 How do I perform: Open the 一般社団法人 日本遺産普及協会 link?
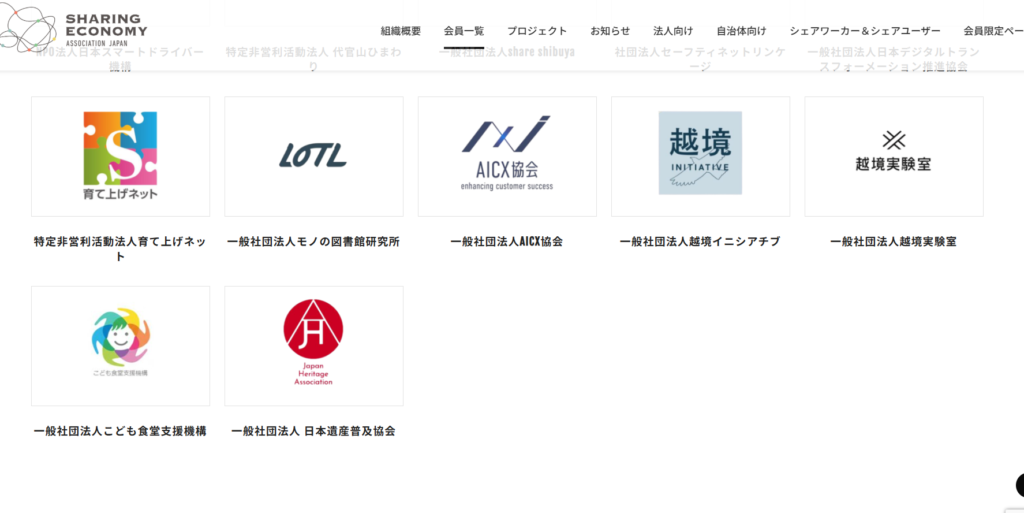313,431
